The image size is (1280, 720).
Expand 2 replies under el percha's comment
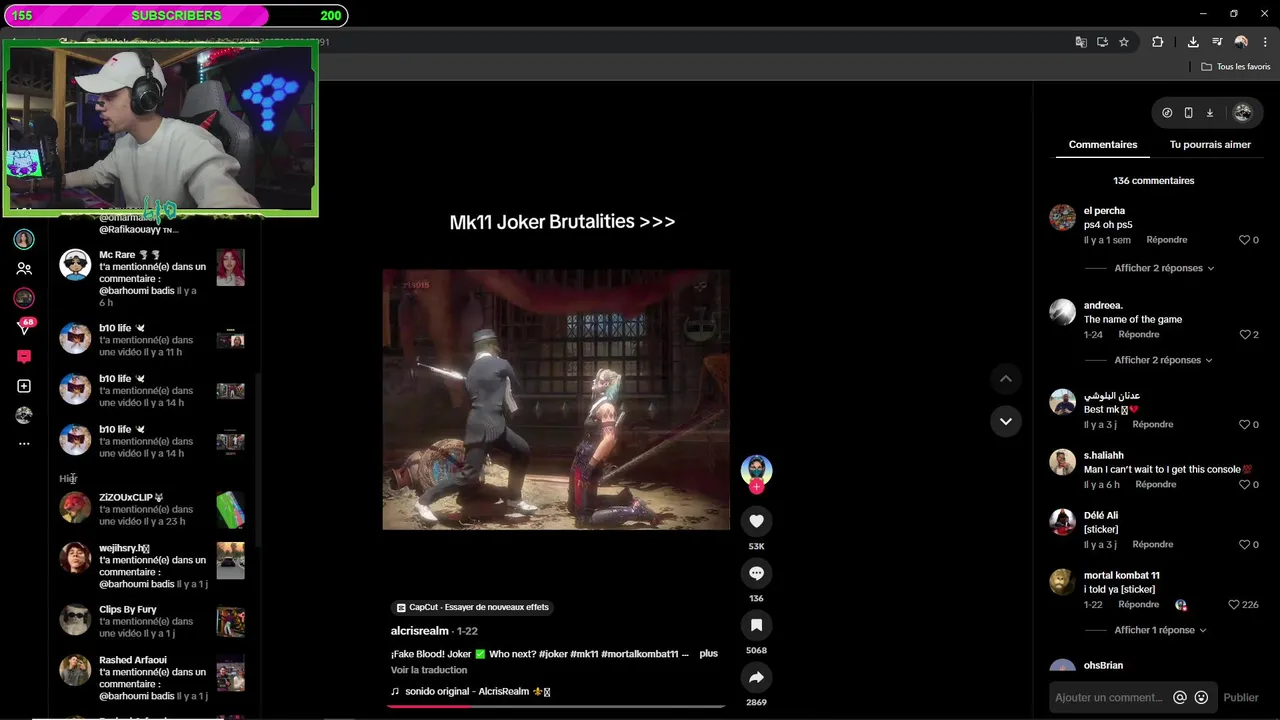pos(1164,268)
